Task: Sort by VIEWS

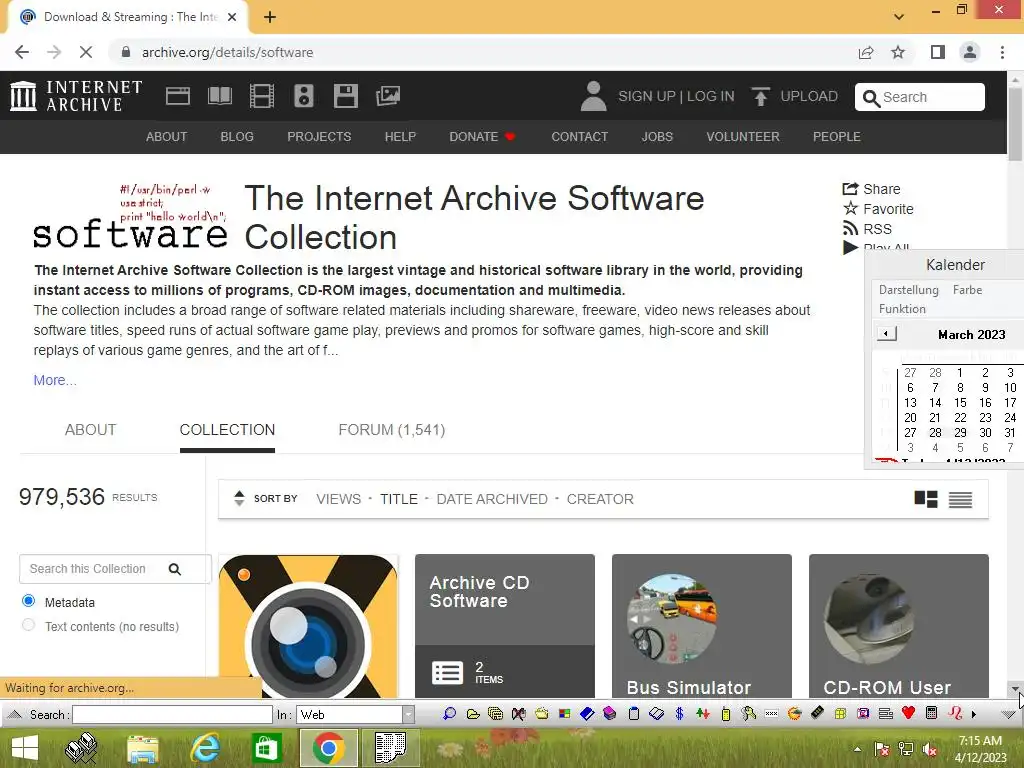Action: click(338, 499)
